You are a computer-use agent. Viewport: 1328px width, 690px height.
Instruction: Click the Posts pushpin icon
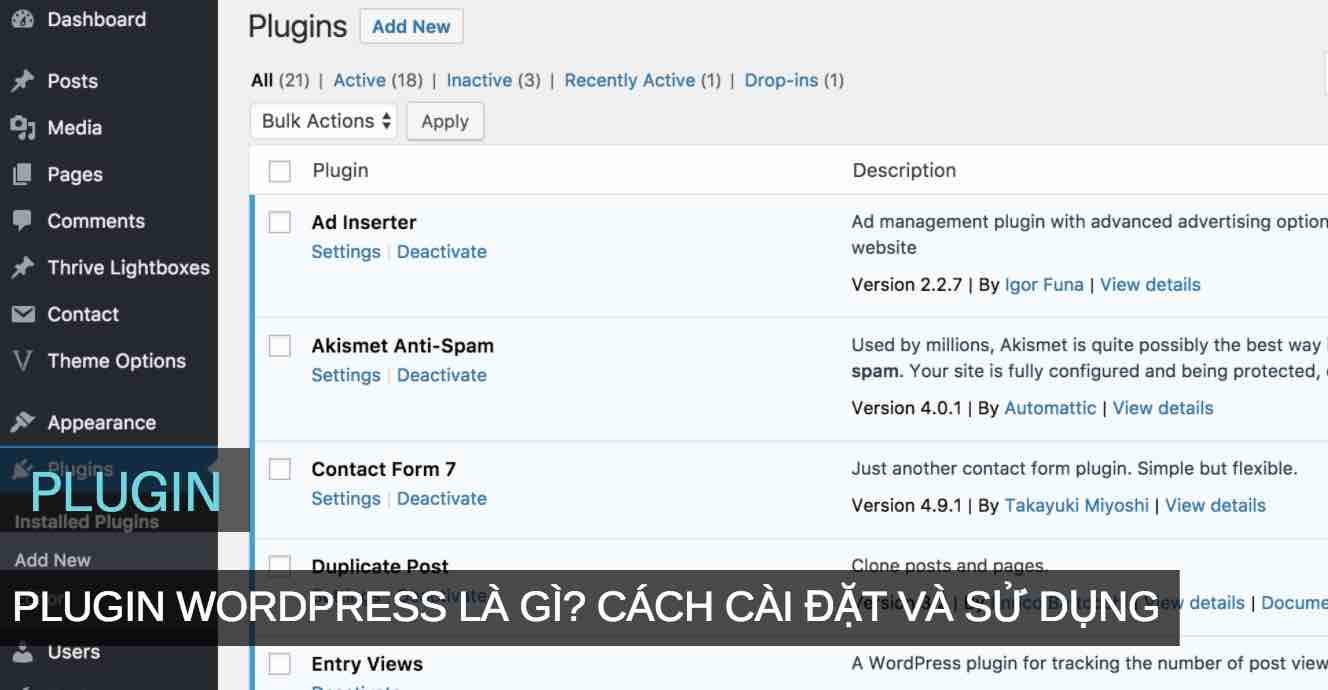pos(22,81)
